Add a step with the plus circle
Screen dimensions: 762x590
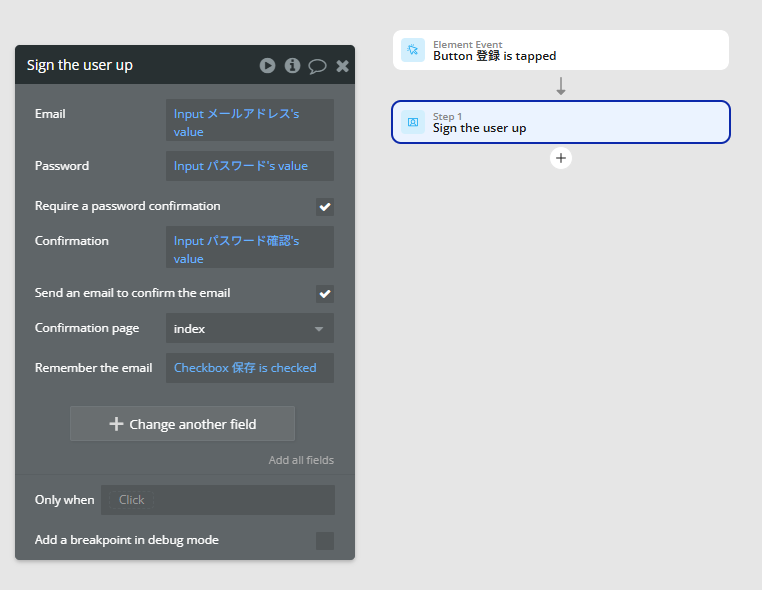561,158
